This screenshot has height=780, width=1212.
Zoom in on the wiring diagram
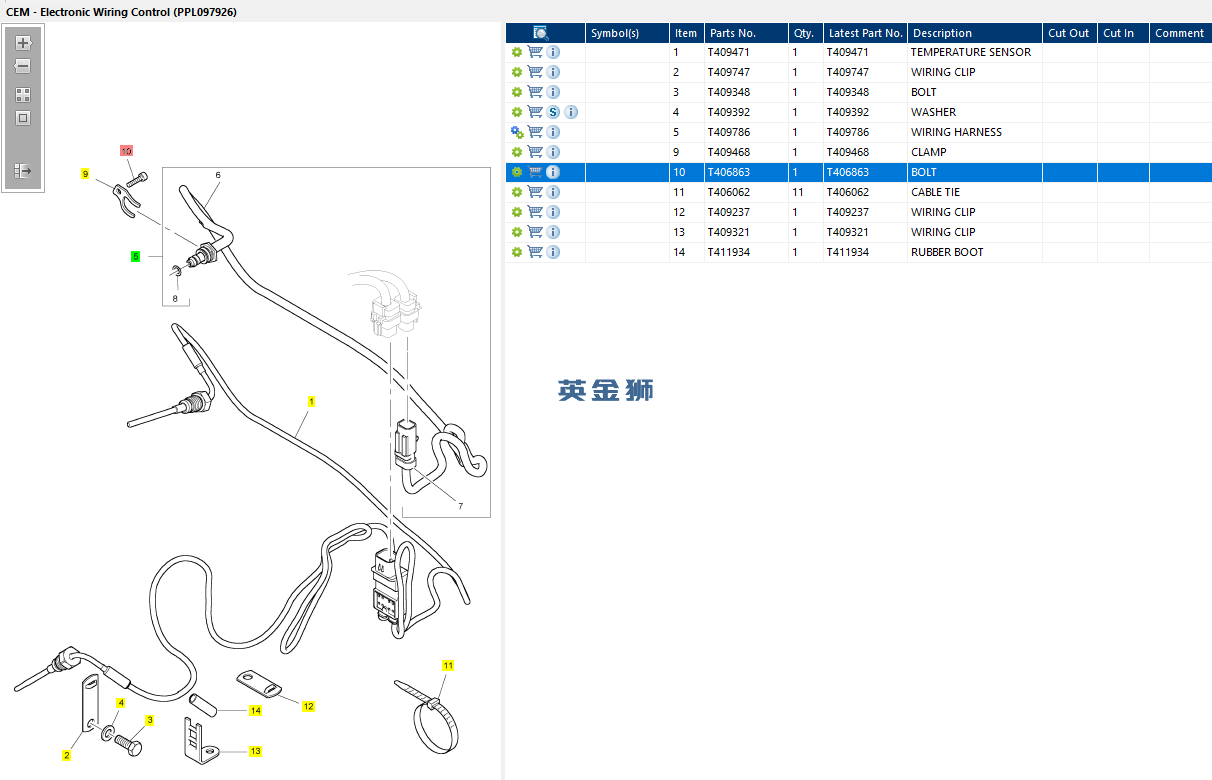click(23, 43)
